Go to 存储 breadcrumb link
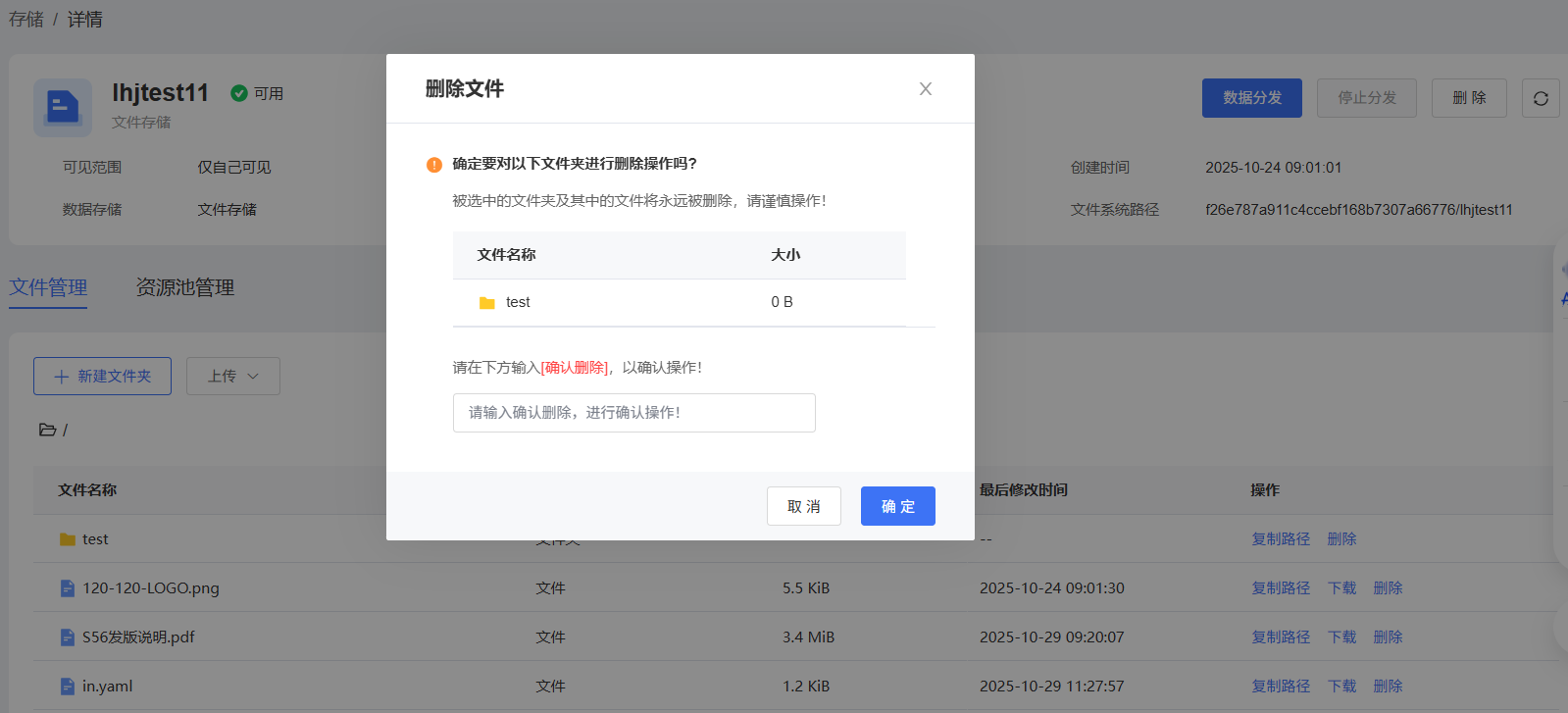This screenshot has width=1568, height=713. click(26, 20)
